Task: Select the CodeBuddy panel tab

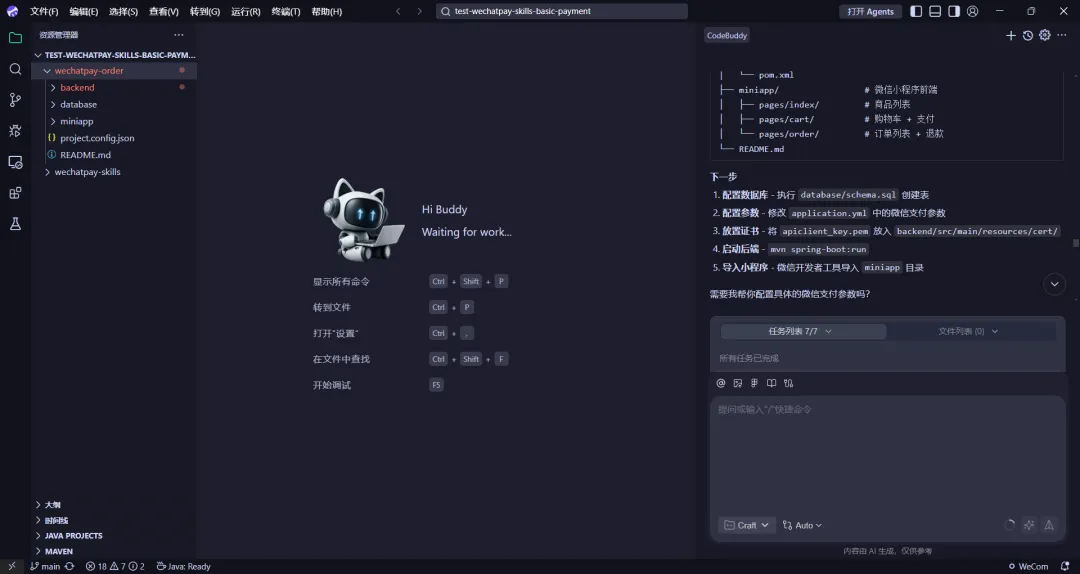Action: pyautogui.click(x=727, y=35)
